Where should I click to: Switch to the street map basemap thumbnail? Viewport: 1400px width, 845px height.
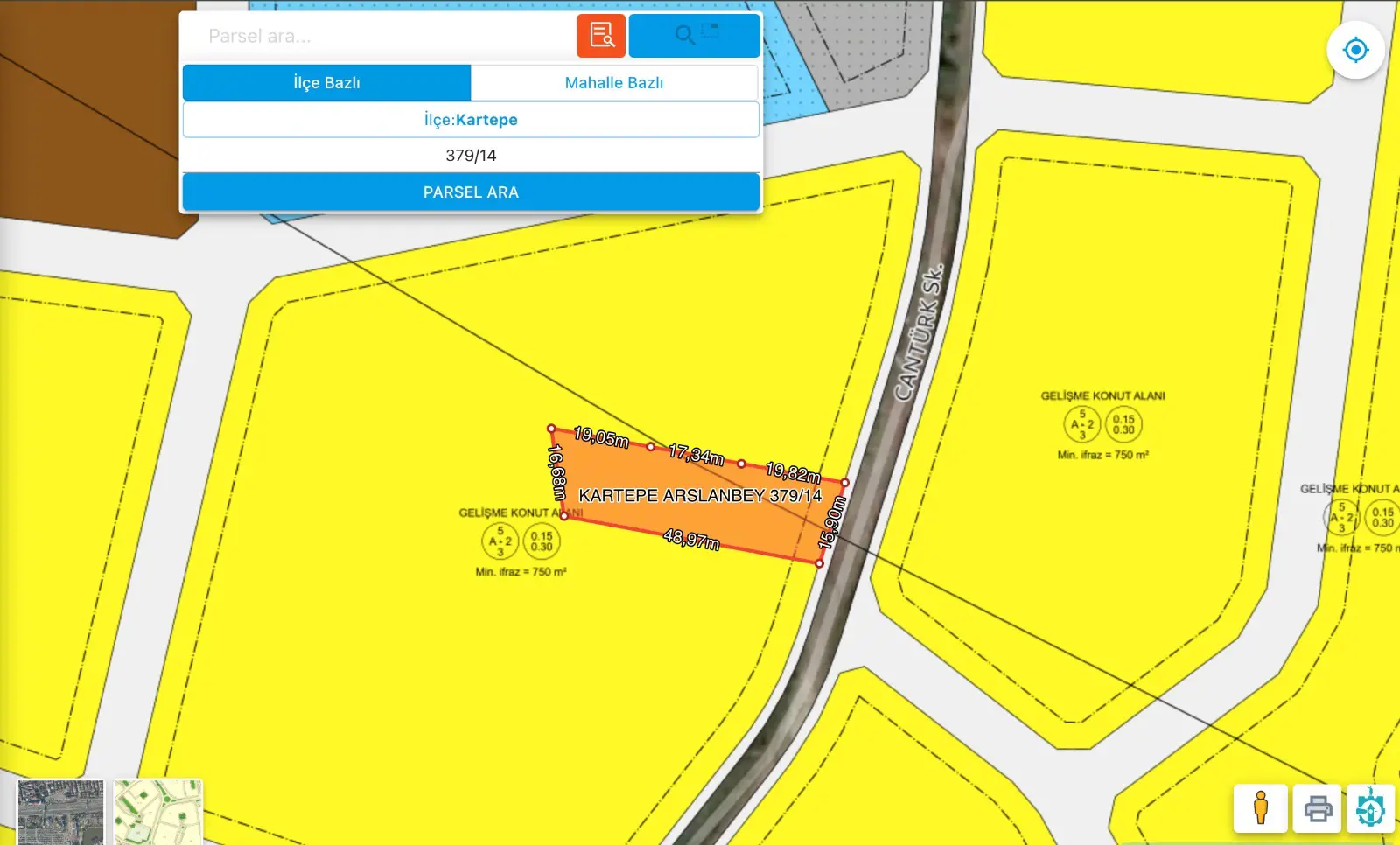[157, 813]
